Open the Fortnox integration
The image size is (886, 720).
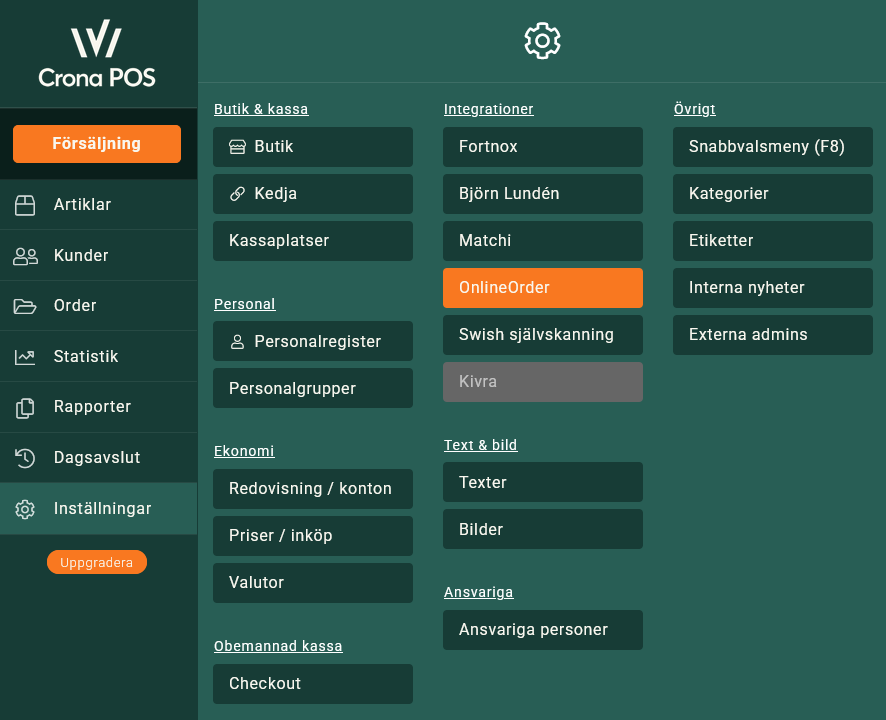pyautogui.click(x=543, y=147)
